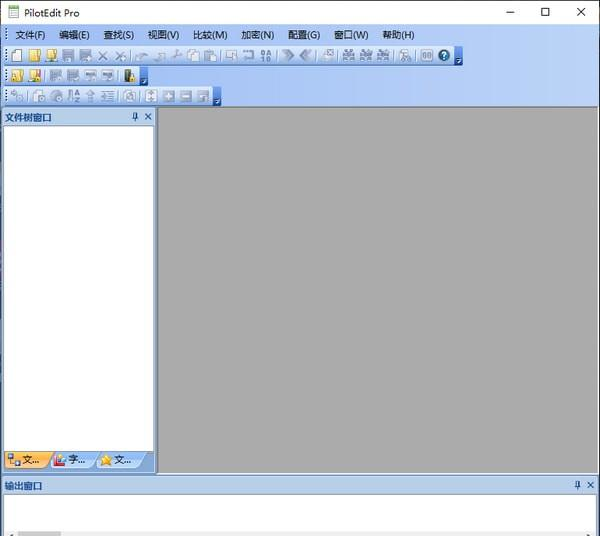This screenshot has width=600, height=536.
Task: Click the indented-lines icon in third toolbar
Action: click(x=108, y=96)
